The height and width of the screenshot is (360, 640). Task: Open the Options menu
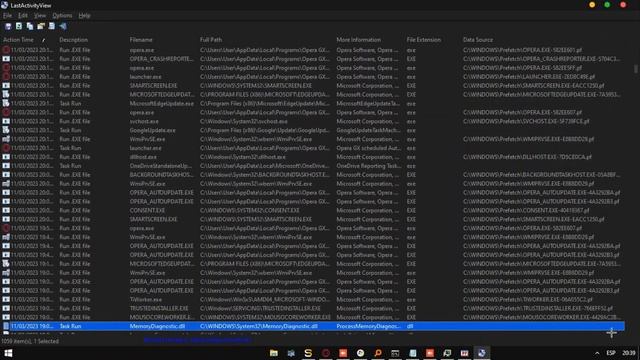(x=62, y=16)
